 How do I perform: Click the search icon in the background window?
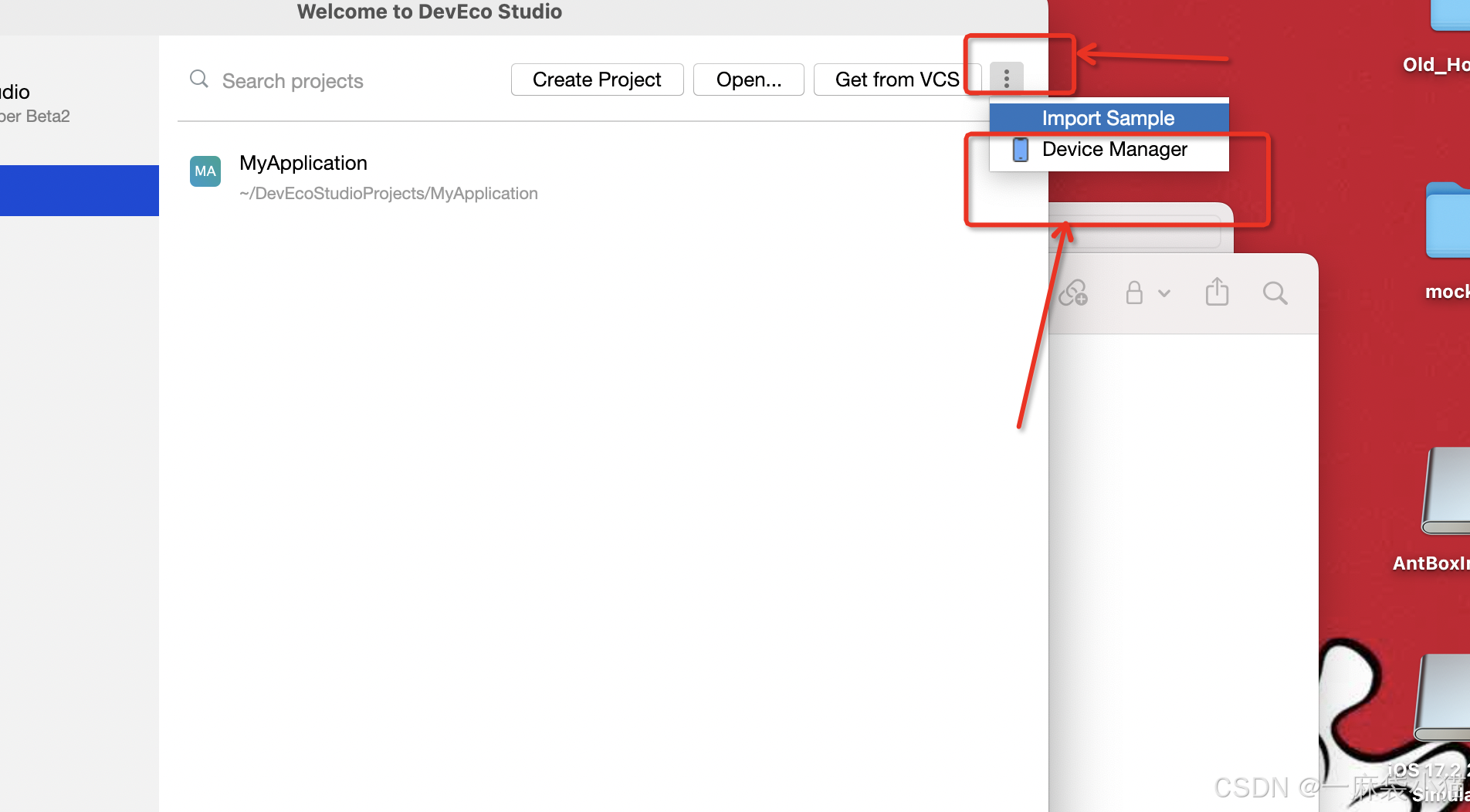(x=1275, y=293)
